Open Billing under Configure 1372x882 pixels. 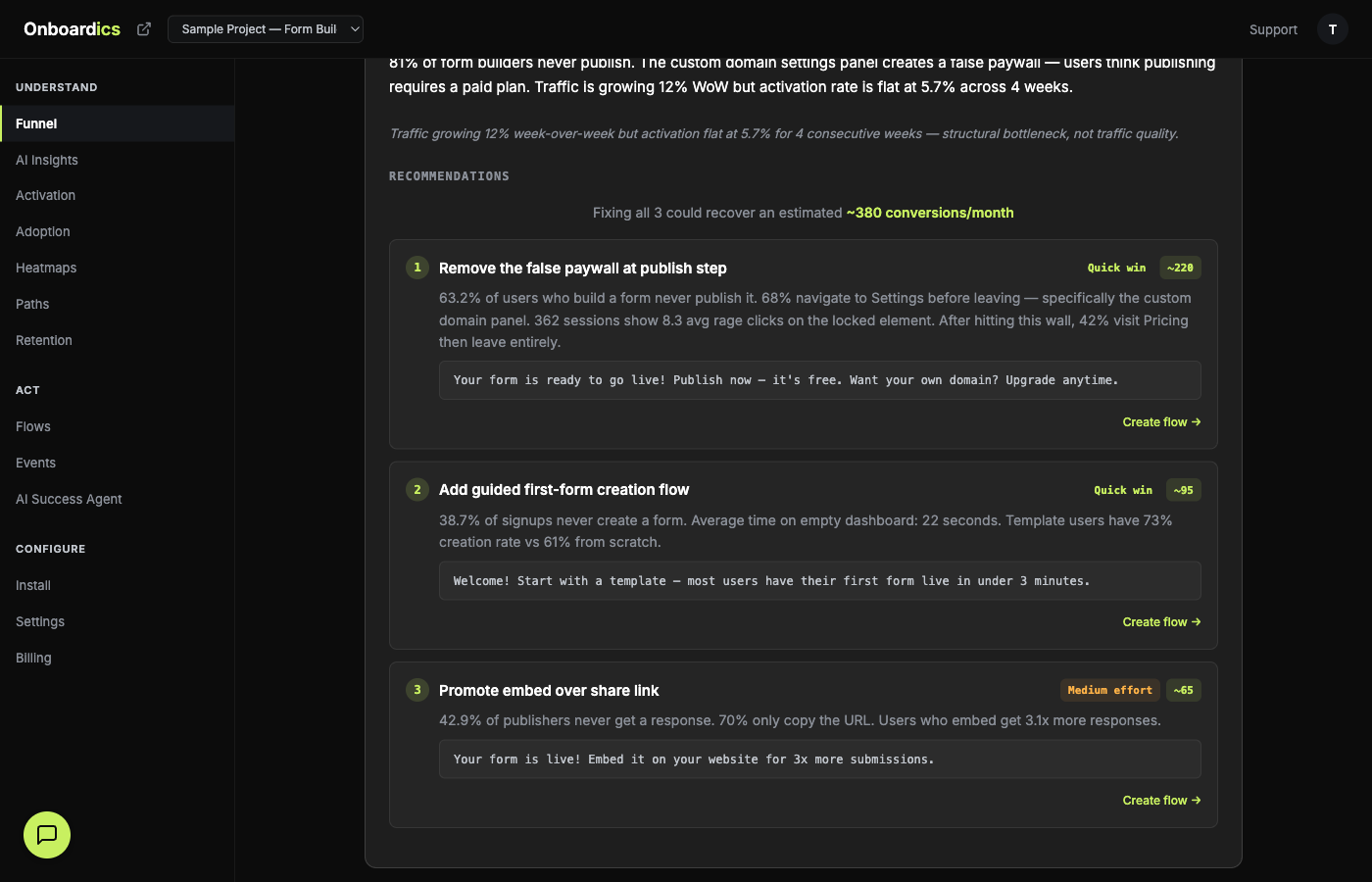point(33,658)
